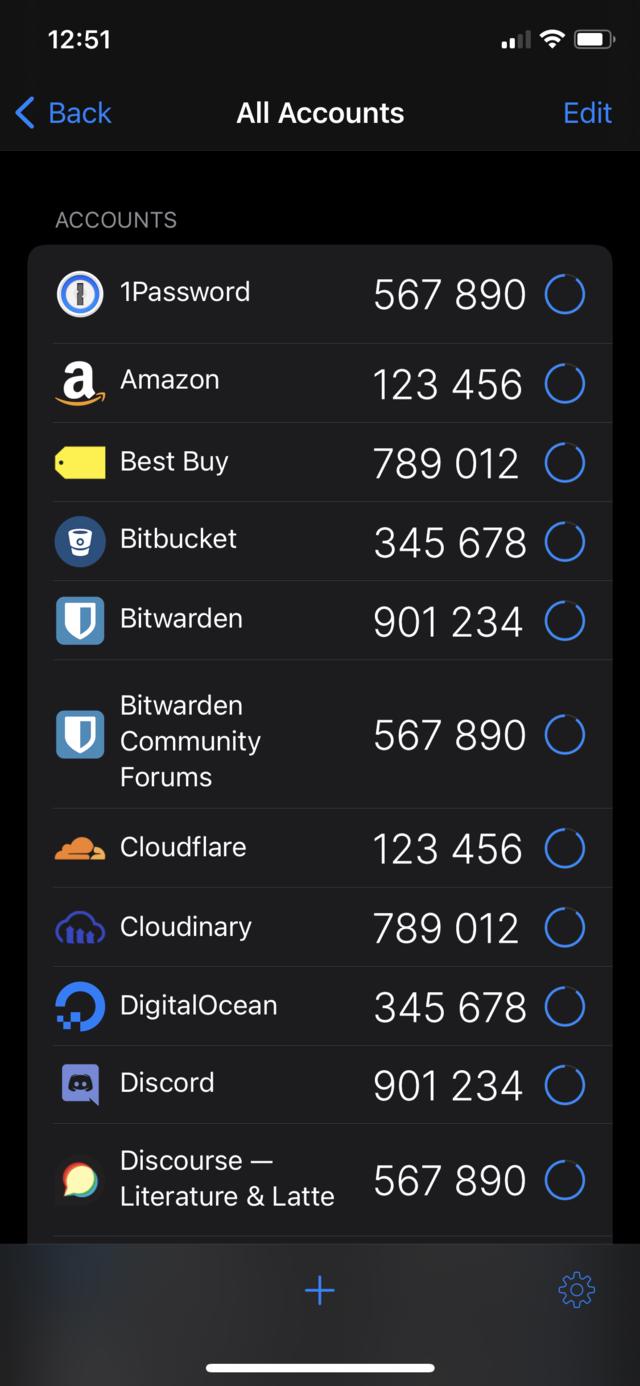Add a new account with plus button
The image size is (640, 1386).
point(319,1290)
